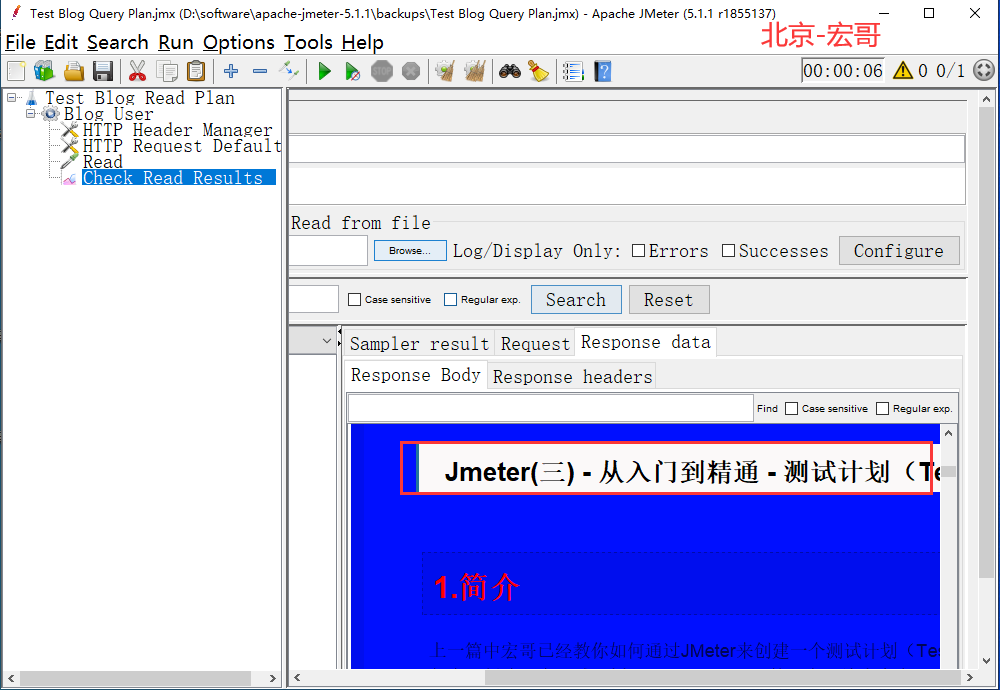Open the Options menu
The height and width of the screenshot is (690, 1000).
(239, 43)
